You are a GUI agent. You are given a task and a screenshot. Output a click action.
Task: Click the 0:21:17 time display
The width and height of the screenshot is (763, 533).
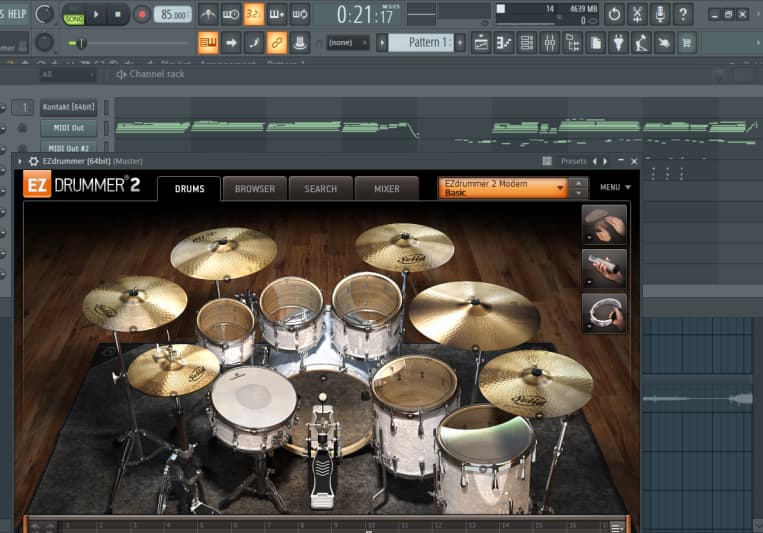point(365,15)
